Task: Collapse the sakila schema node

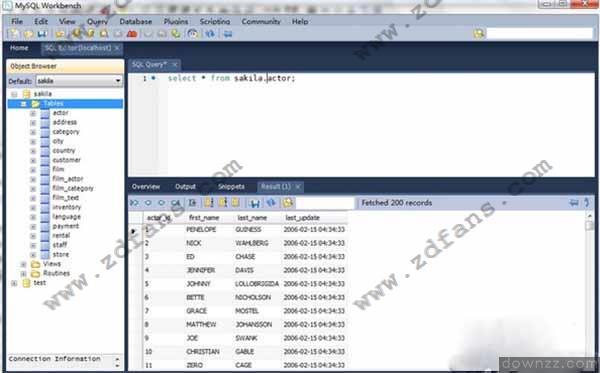Action: 14,94
